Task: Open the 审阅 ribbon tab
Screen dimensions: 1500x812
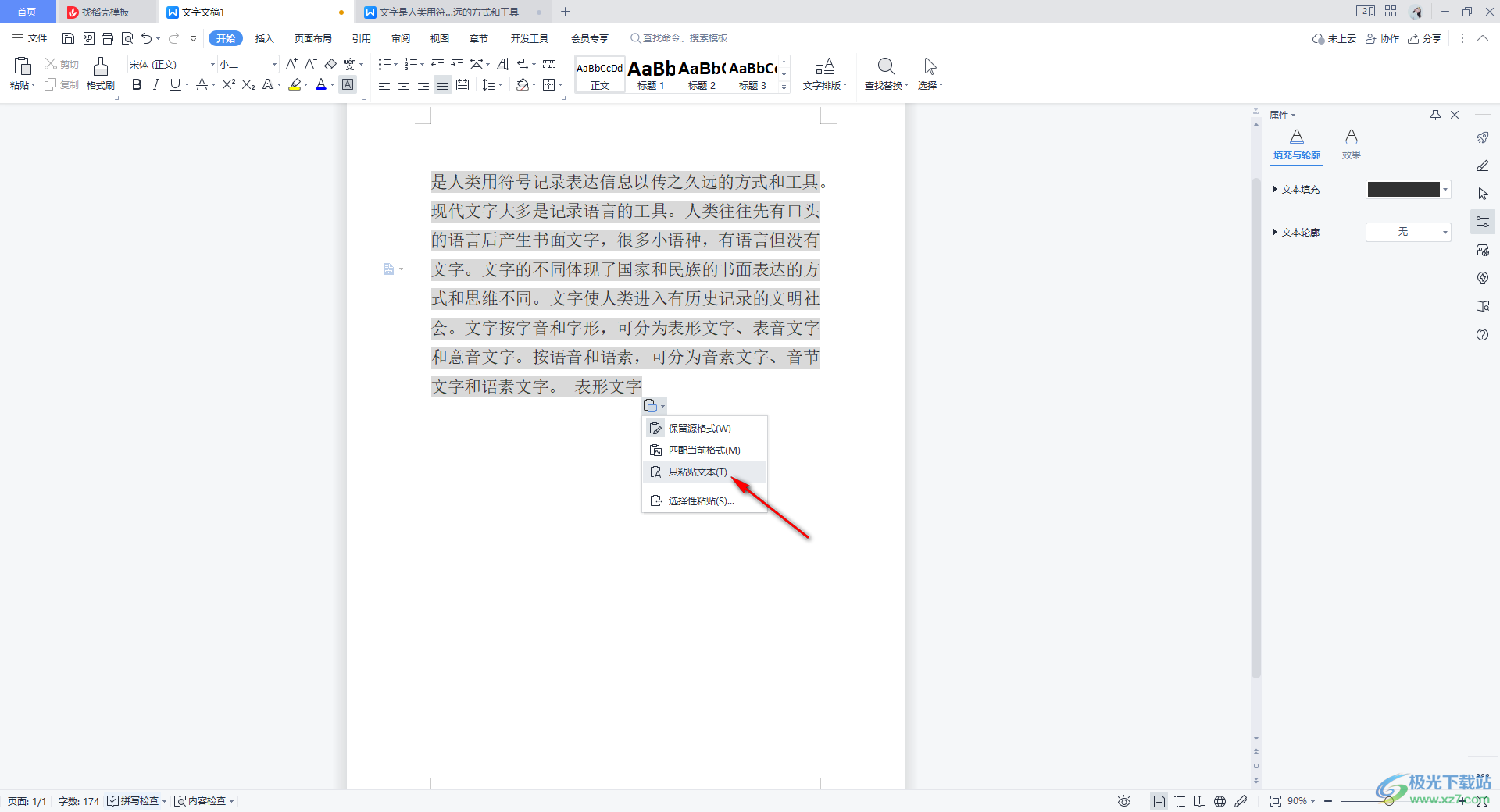Action: click(x=401, y=38)
